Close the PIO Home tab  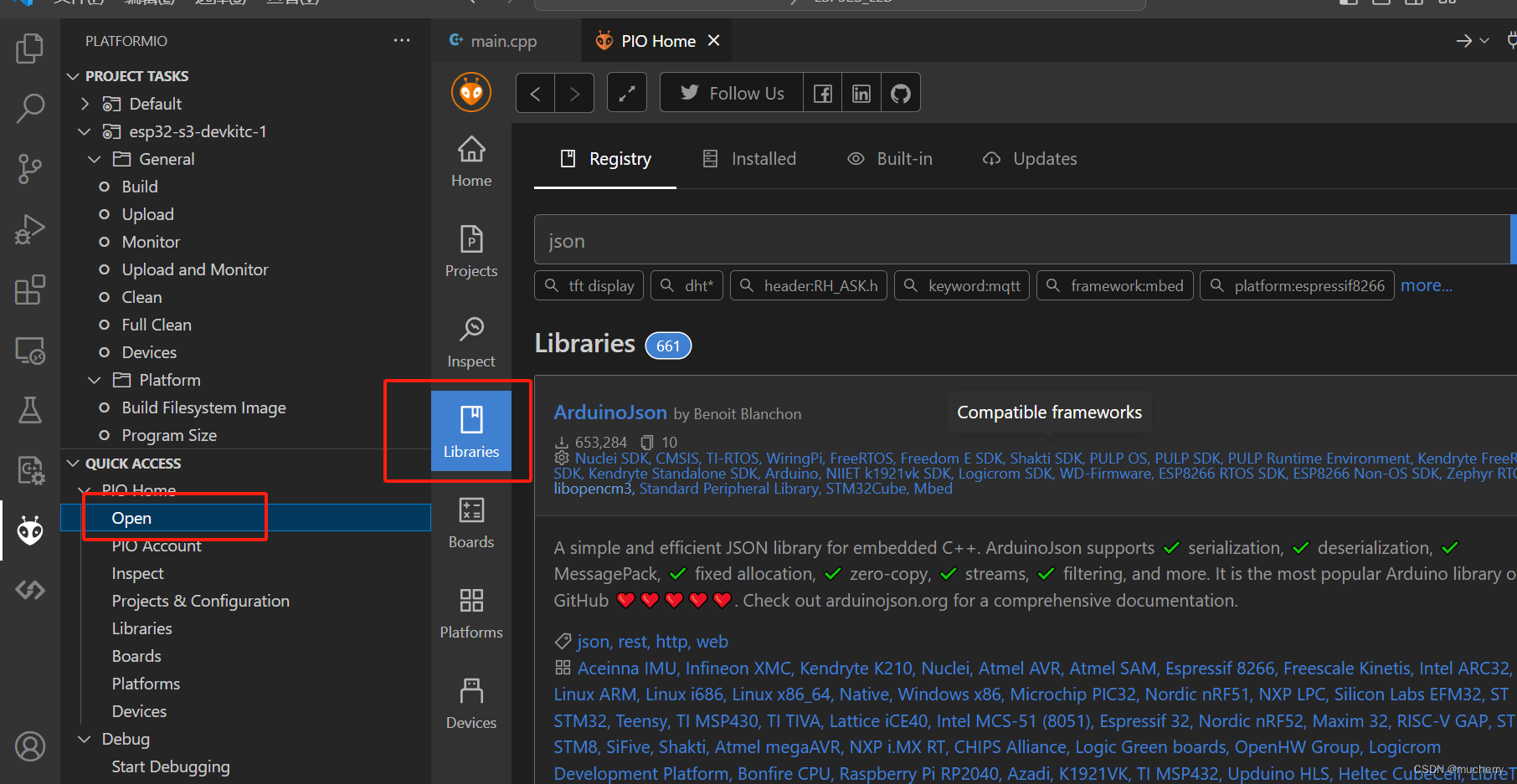[713, 40]
